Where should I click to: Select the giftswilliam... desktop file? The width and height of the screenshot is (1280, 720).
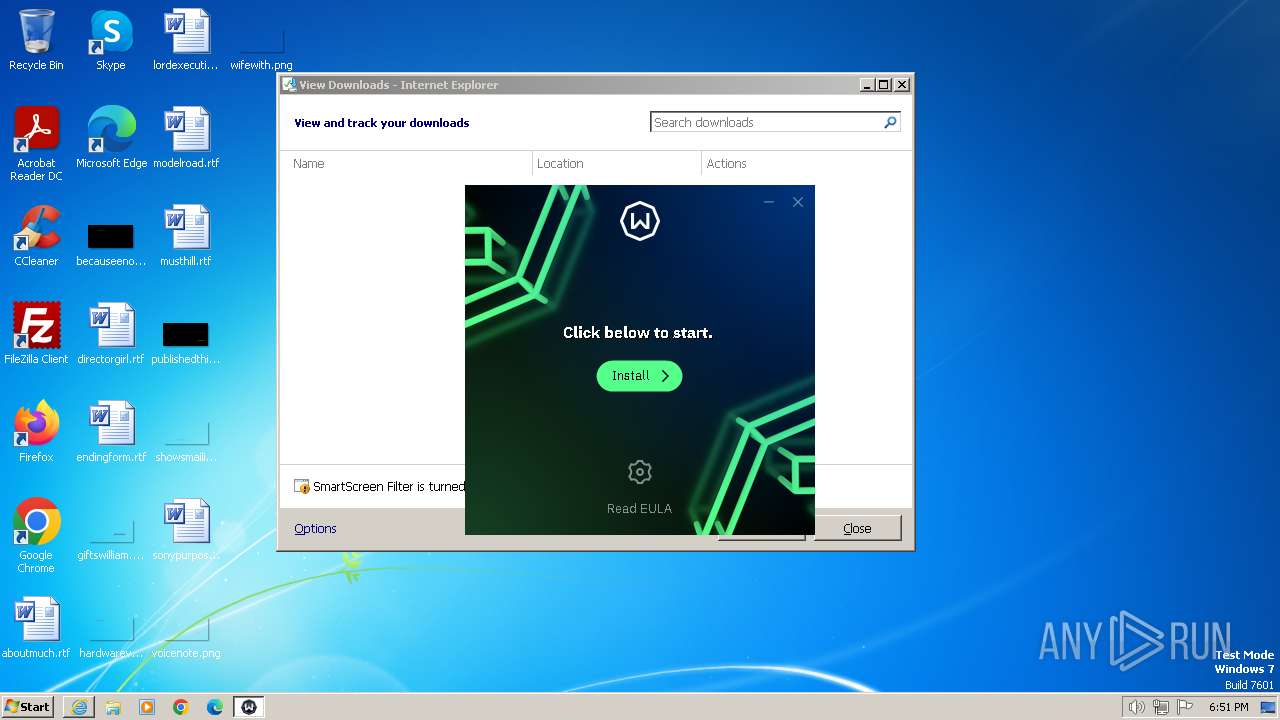tap(111, 540)
